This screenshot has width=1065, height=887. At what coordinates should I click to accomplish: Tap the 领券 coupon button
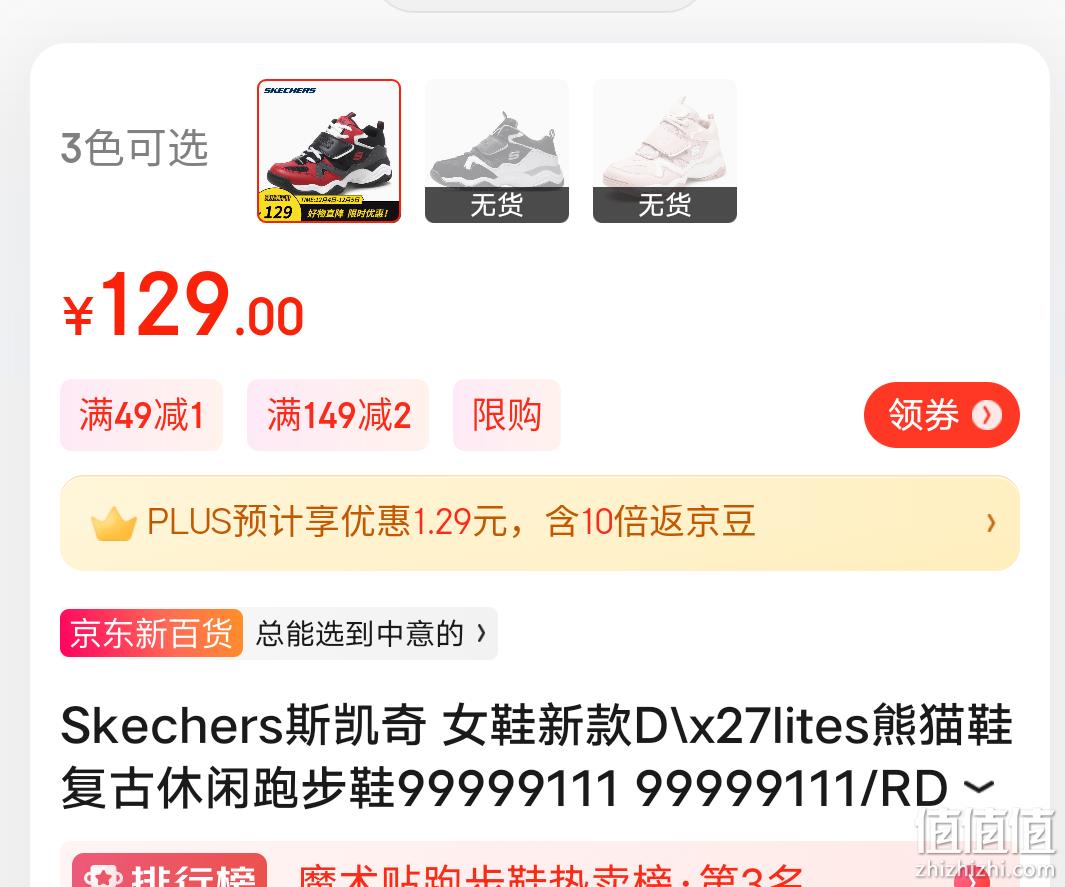coord(941,414)
